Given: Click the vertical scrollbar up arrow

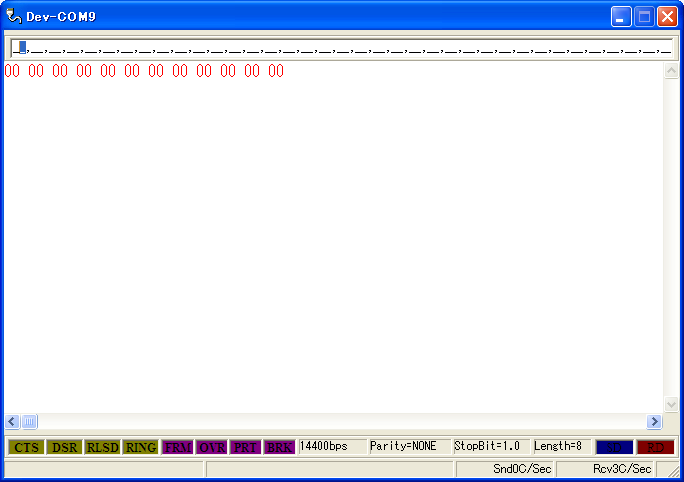Looking at the screenshot, I should pos(671,72).
